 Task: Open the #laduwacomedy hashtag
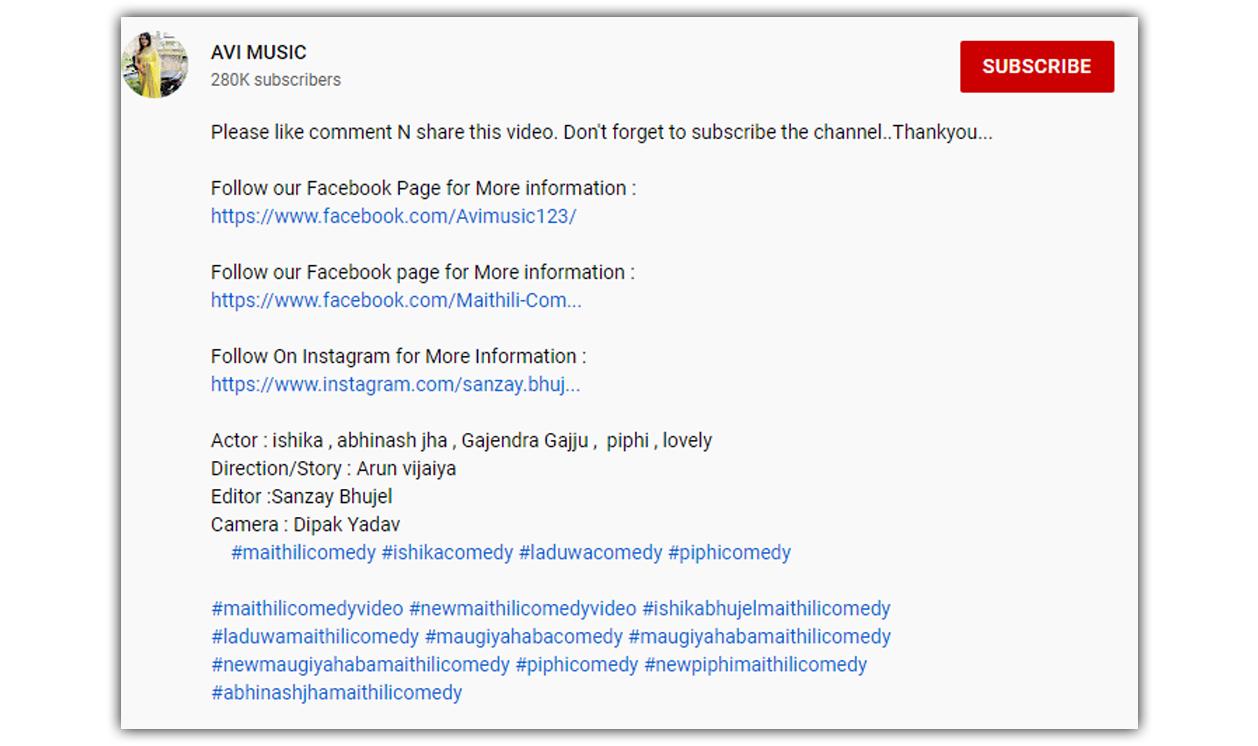pos(590,552)
